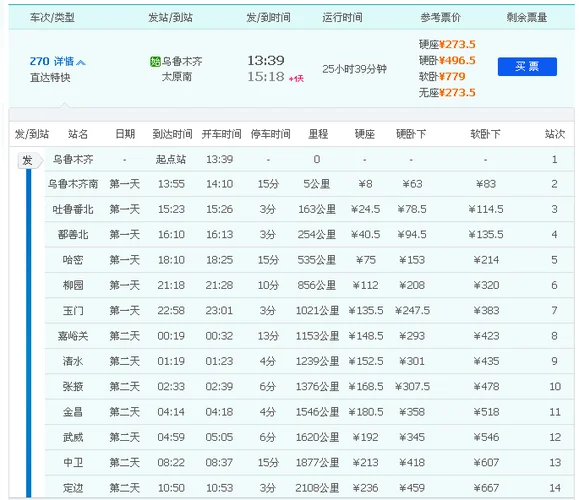
Task: Select the 清水 station row
Action: [x=309, y=361]
